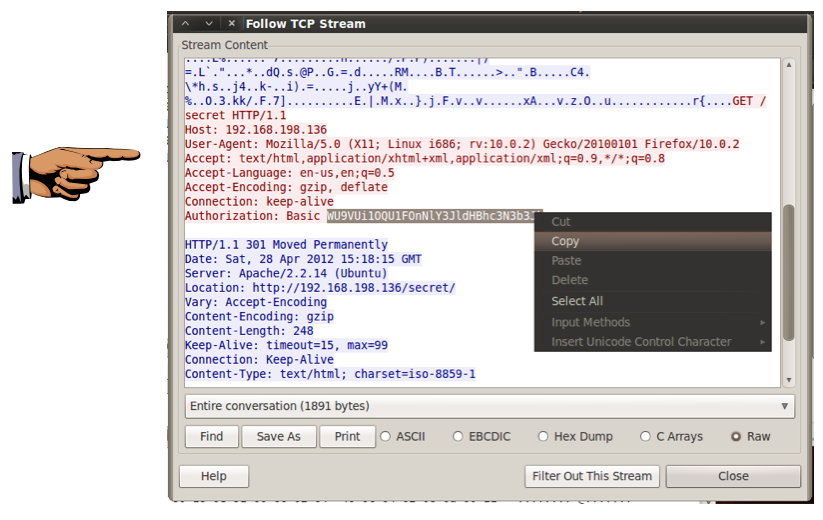
Task: Click the stream content vertical scrollbar thumb
Action: pos(788,272)
